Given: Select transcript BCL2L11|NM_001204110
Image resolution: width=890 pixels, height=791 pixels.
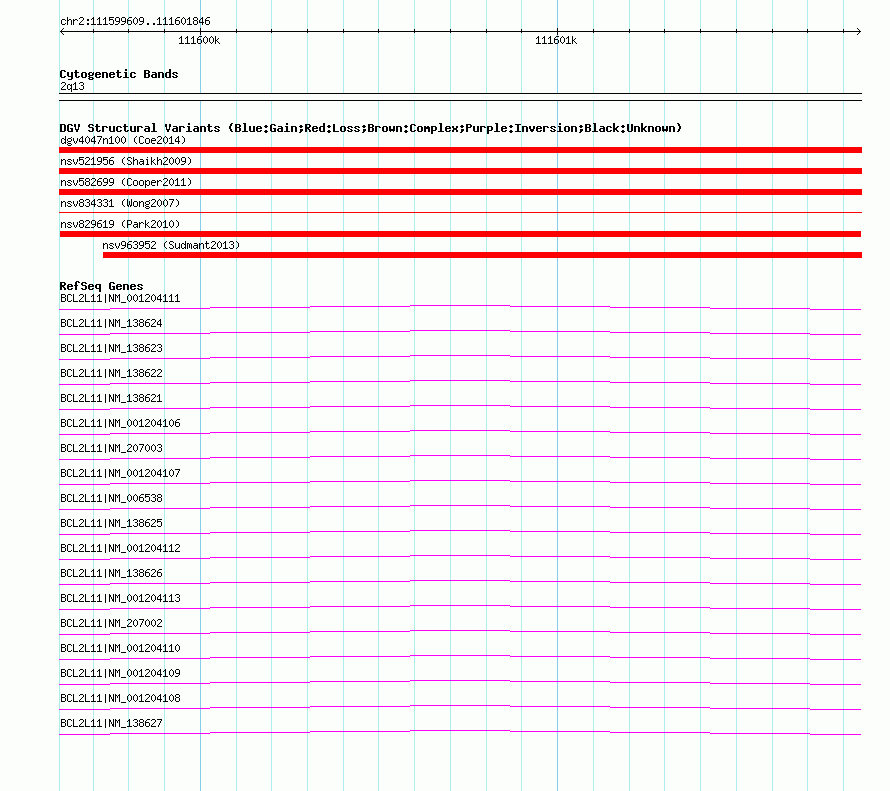Looking at the screenshot, I should [120, 648].
